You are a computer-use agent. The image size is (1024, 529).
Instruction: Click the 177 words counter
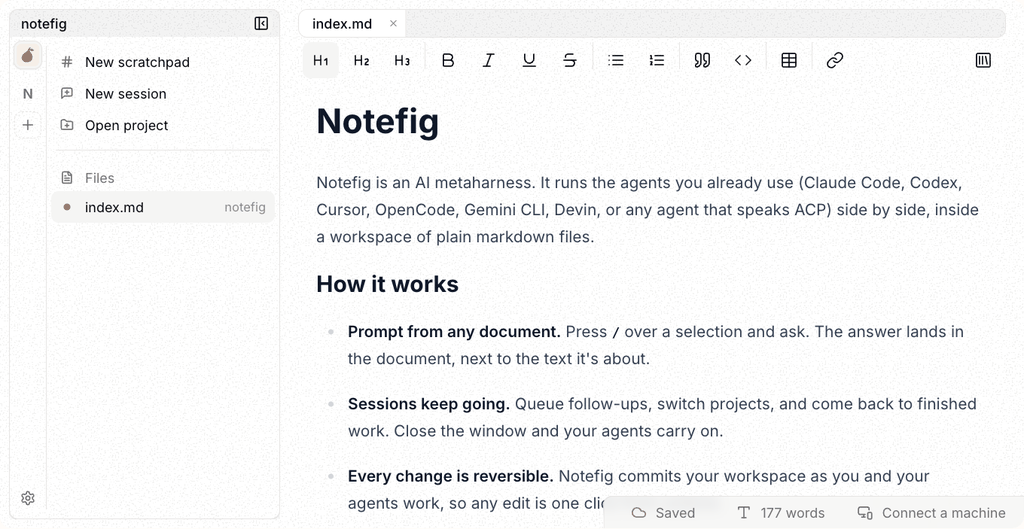[x=780, y=513]
